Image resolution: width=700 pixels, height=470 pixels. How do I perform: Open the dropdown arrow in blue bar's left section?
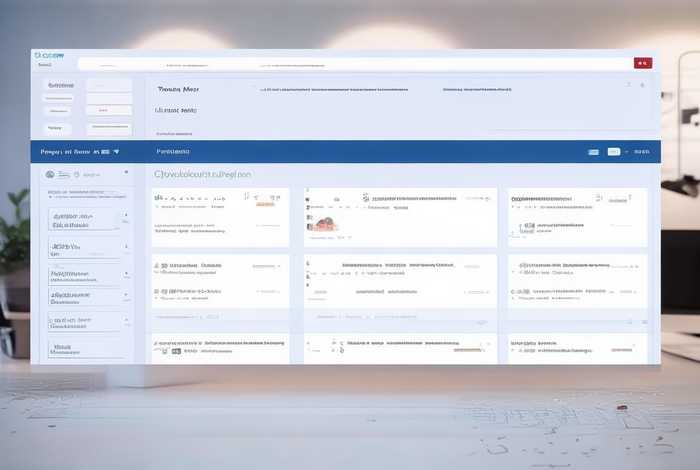tap(117, 152)
